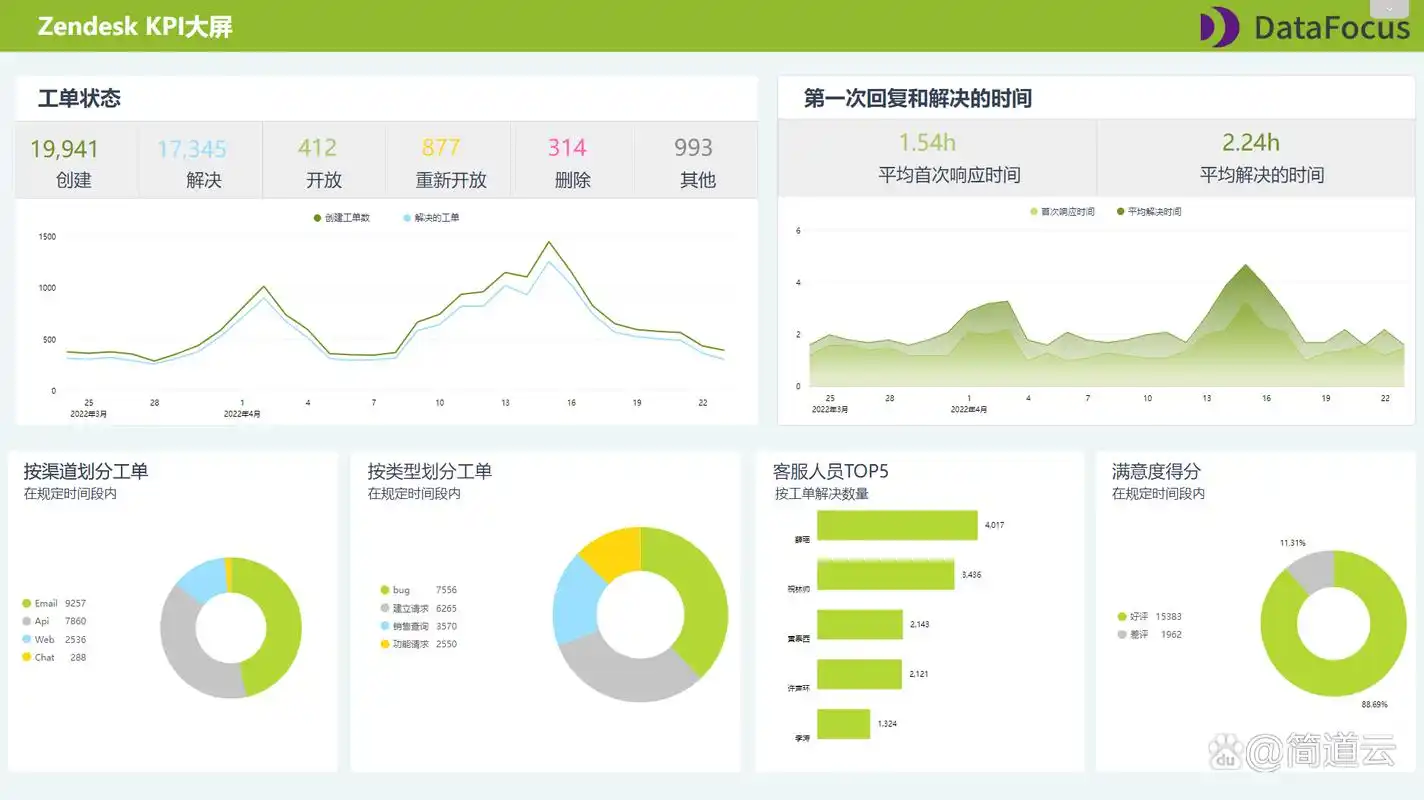Click the 按渠道划分工单 panel title
The height and width of the screenshot is (800, 1424).
[86, 471]
